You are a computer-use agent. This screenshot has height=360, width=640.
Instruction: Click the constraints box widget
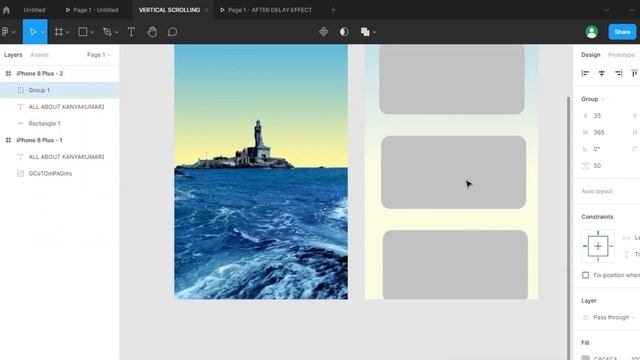(598, 246)
